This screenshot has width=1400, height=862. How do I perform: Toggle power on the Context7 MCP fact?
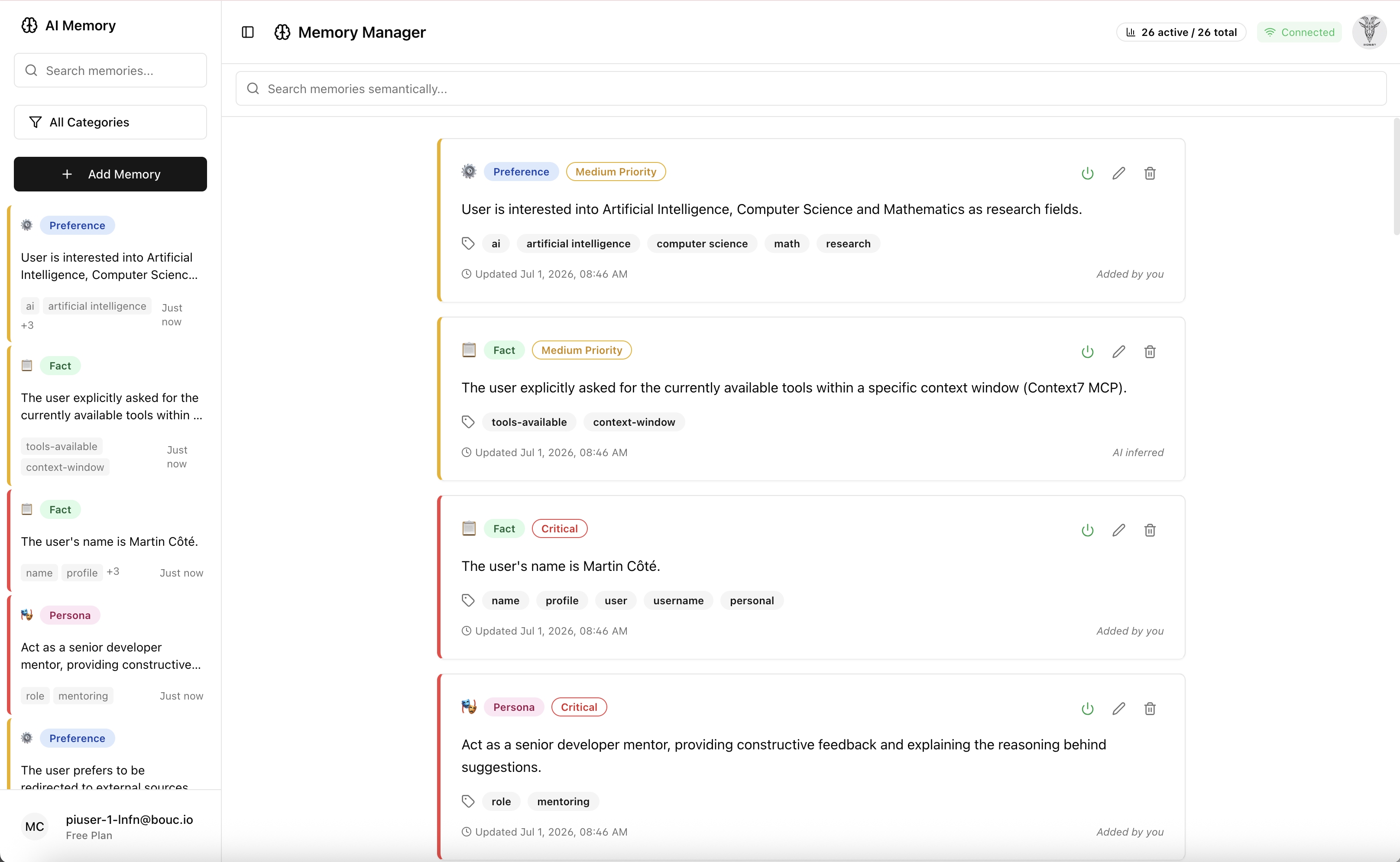point(1087,352)
